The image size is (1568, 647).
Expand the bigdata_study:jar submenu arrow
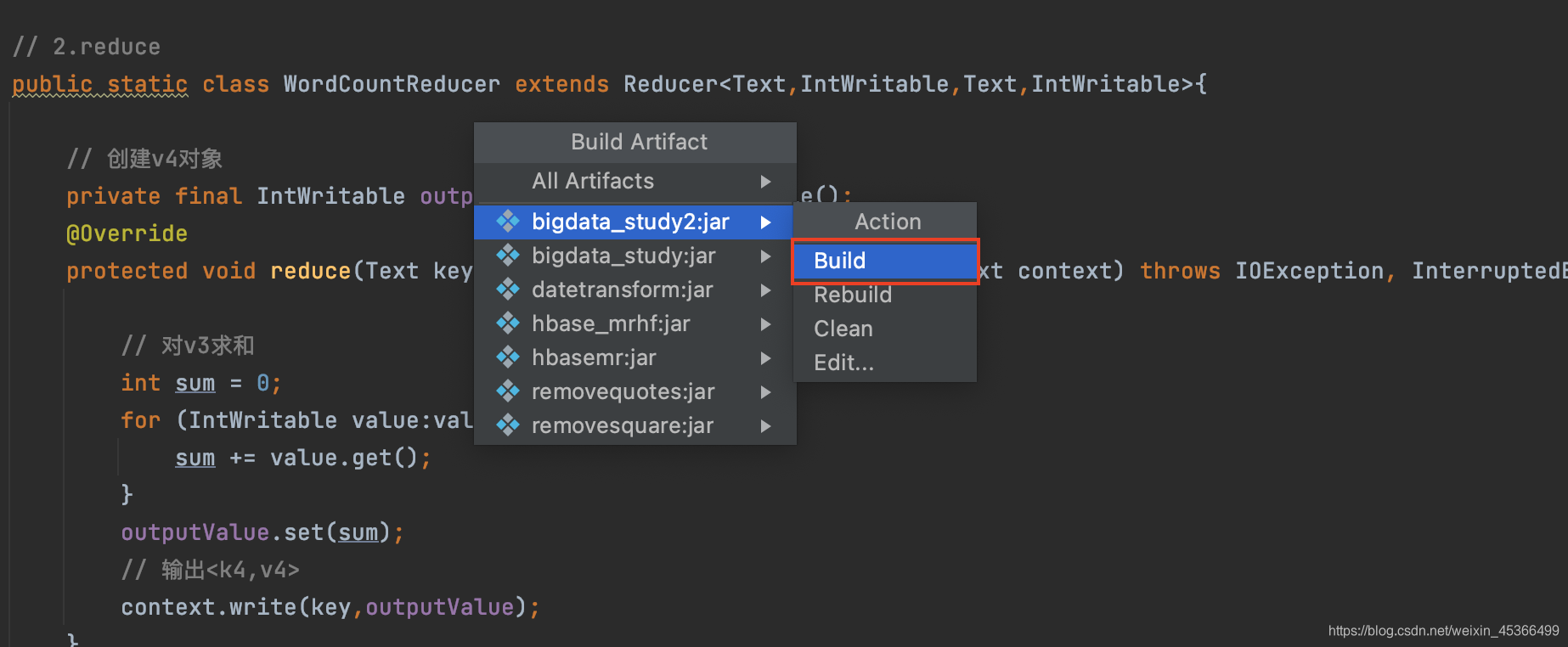(x=765, y=256)
